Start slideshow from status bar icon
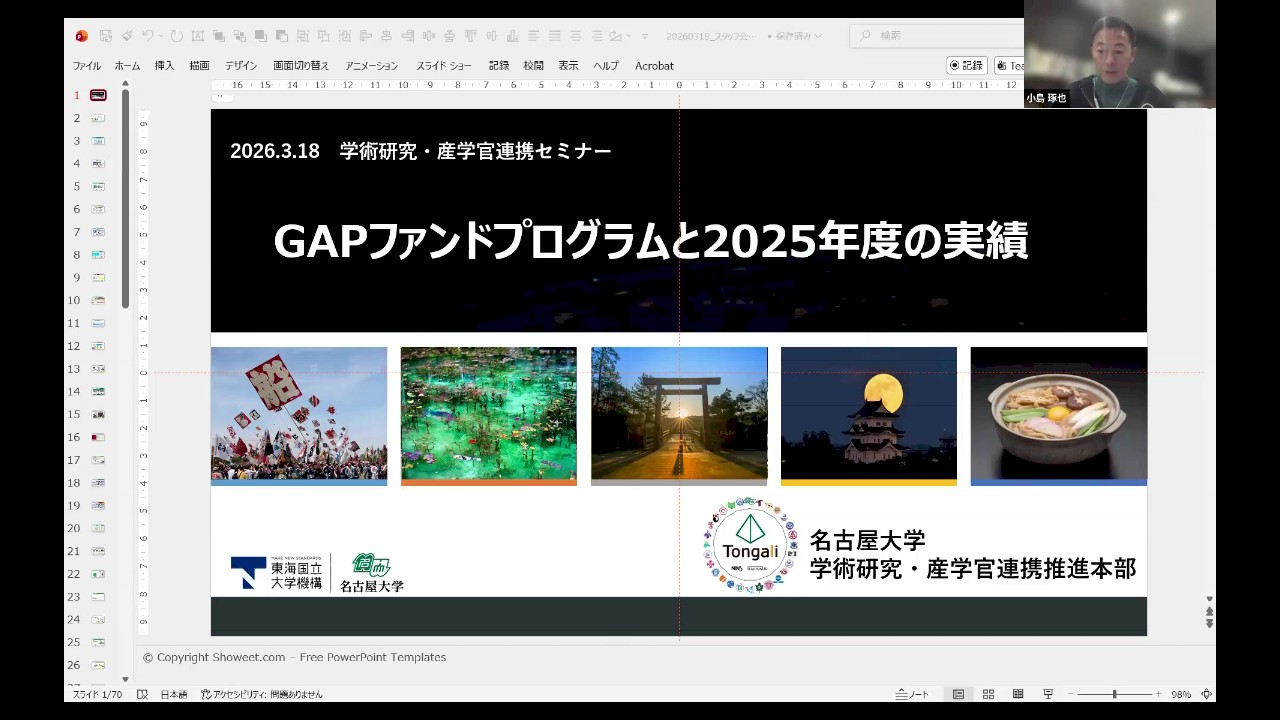The width and height of the screenshot is (1280, 720). (1048, 694)
